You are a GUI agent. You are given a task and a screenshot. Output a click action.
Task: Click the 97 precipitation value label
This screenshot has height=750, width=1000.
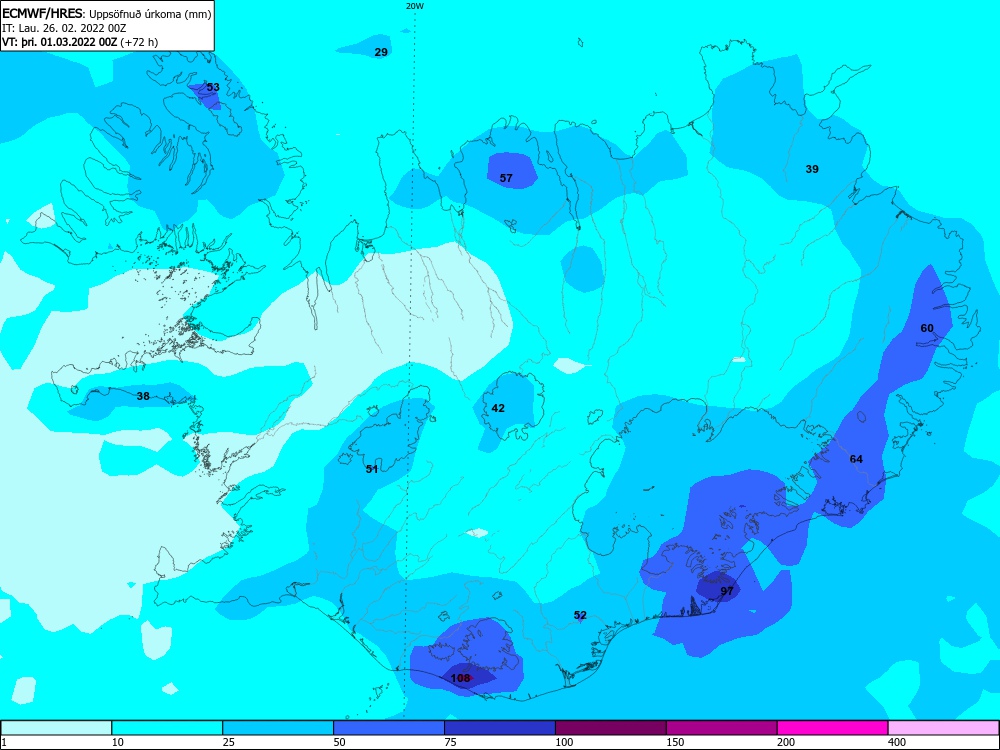(x=727, y=591)
